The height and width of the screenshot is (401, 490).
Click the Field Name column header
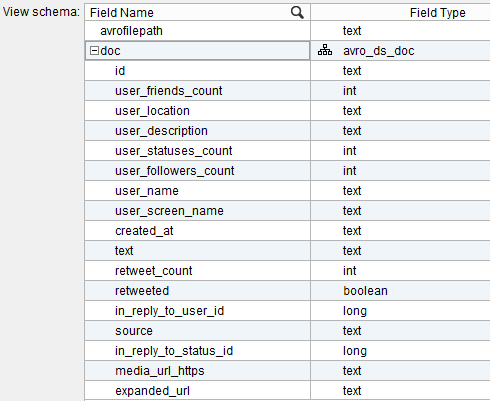197,13
